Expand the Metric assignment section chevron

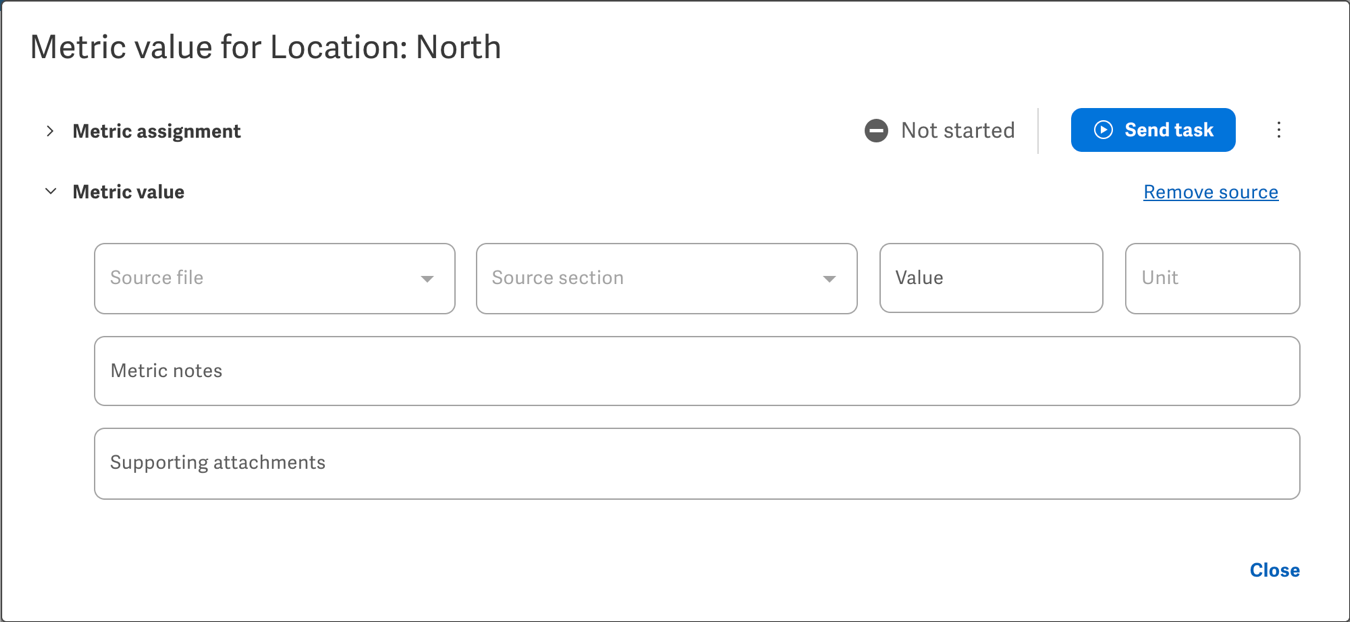(x=50, y=131)
